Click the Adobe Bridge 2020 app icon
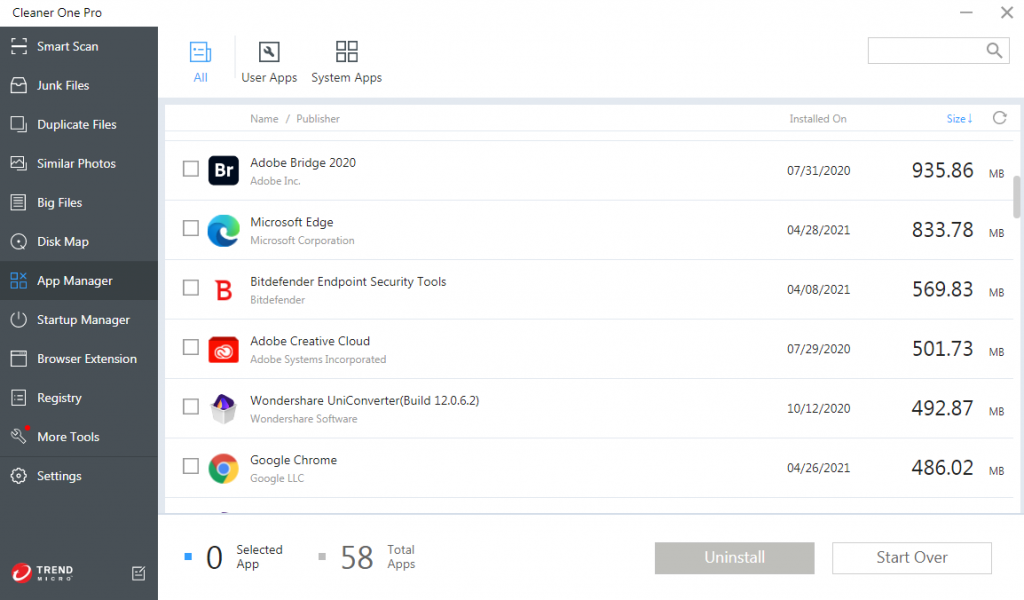The height and width of the screenshot is (600, 1024). (223, 170)
